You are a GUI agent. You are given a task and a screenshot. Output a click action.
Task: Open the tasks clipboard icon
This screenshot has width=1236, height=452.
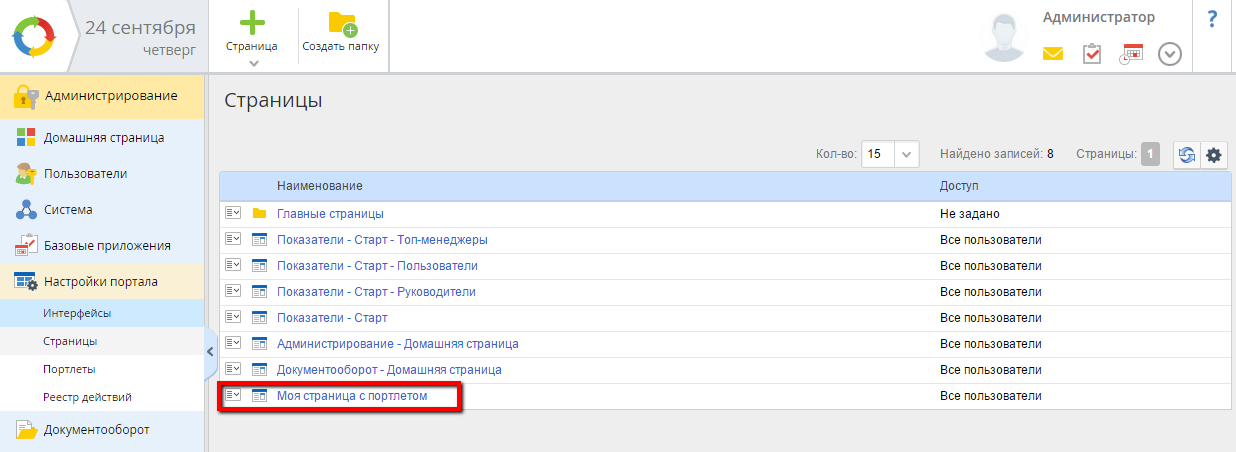pos(1092,54)
